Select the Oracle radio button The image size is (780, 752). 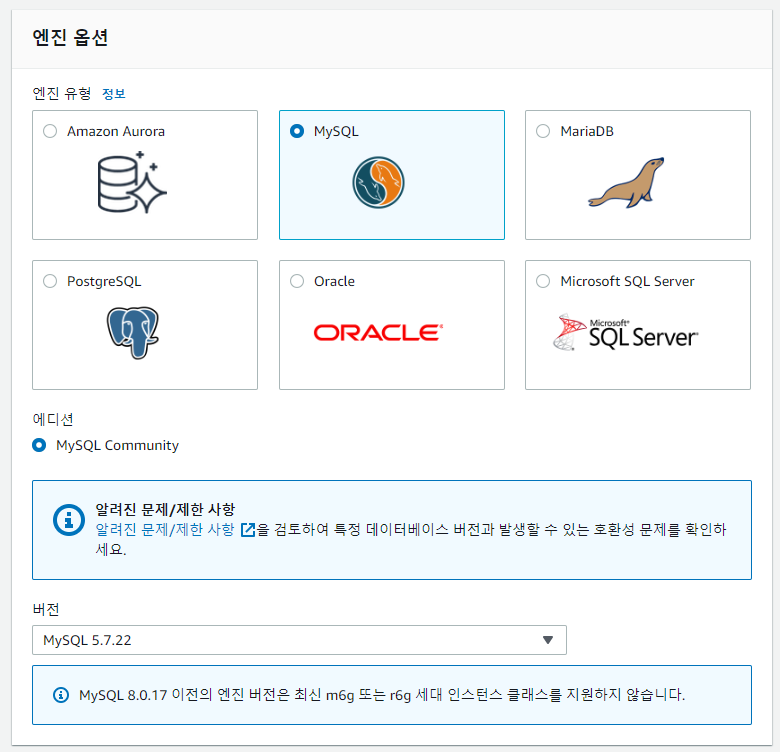tap(297, 281)
